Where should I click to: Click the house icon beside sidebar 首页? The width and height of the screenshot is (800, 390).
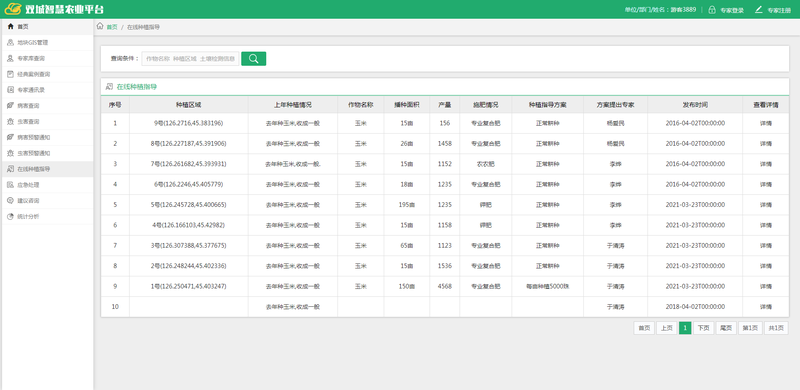coord(10,27)
